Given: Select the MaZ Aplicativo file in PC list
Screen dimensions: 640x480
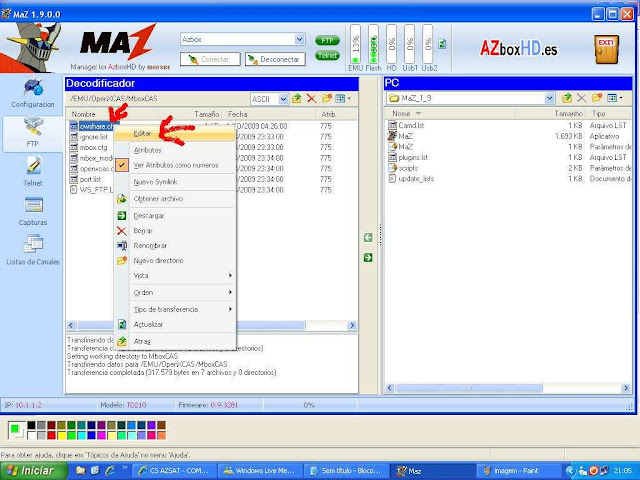Looking at the screenshot, I should 406,136.
